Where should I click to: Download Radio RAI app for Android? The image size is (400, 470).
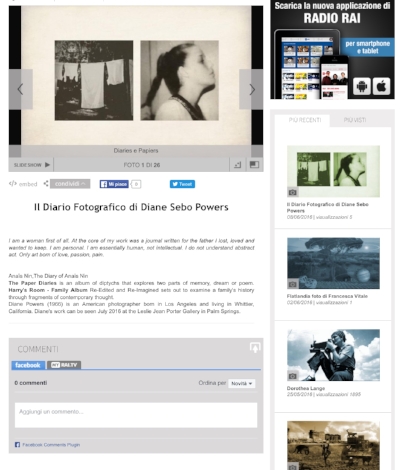(361, 87)
